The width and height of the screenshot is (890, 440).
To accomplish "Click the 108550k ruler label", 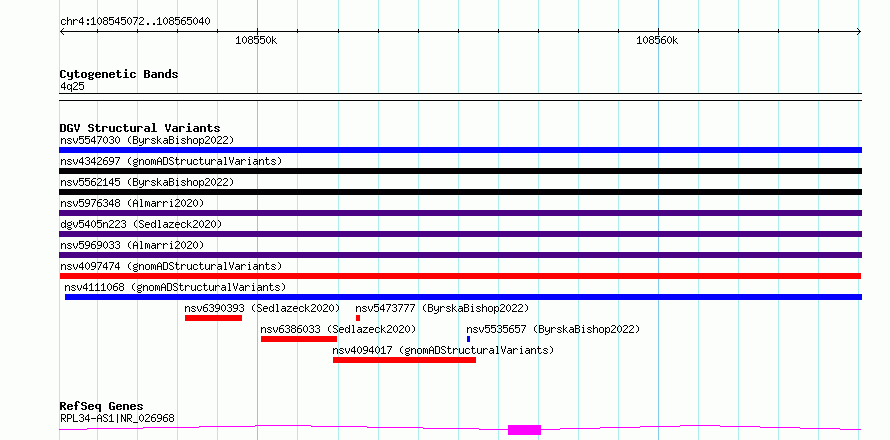I will click(x=256, y=40).
